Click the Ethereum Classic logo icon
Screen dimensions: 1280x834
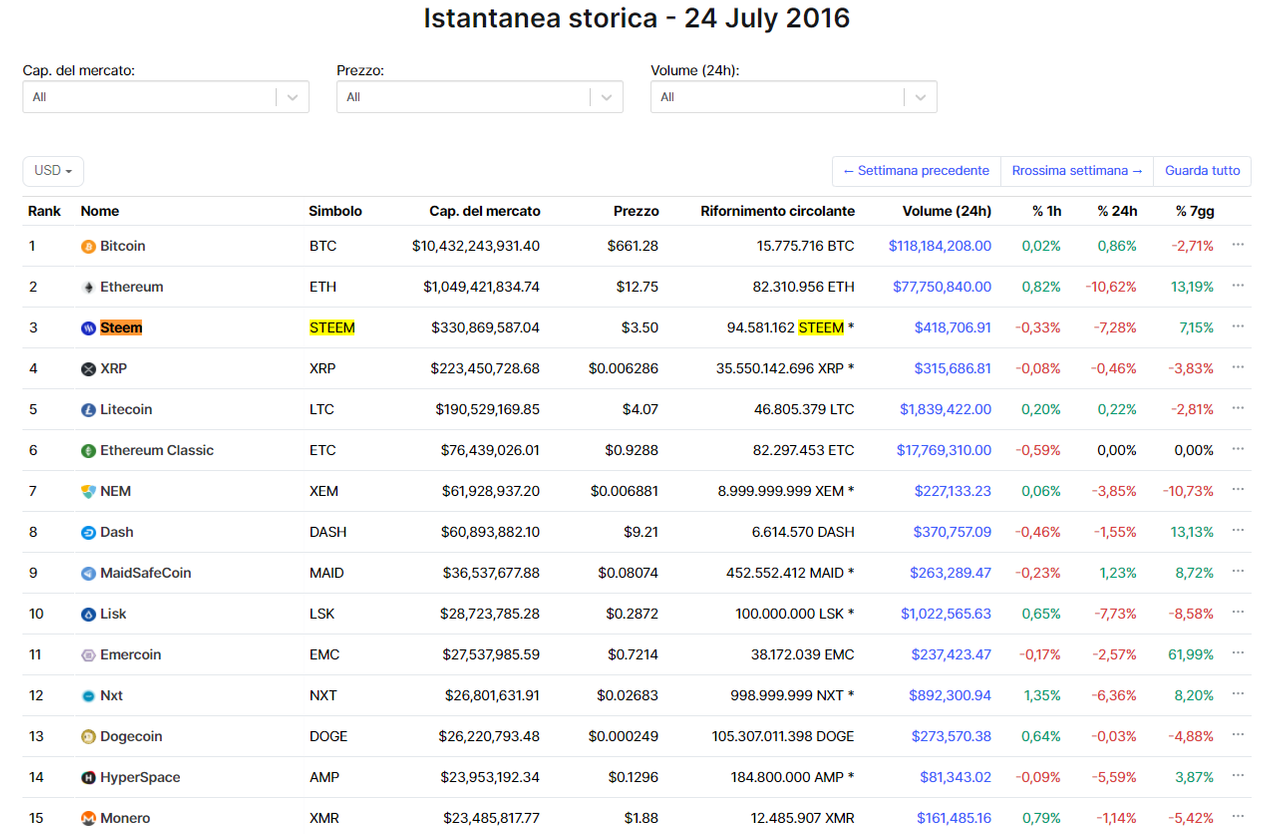tap(88, 451)
